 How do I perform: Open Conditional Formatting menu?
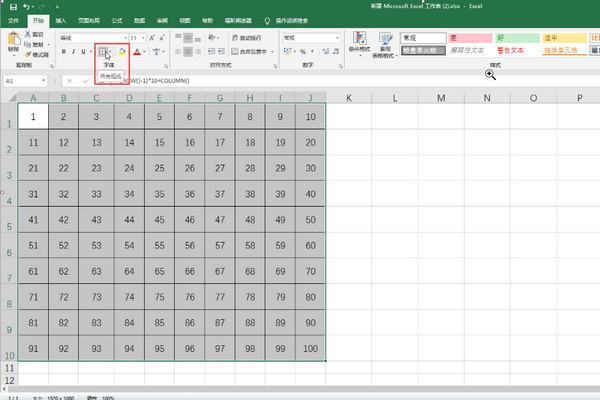click(359, 44)
